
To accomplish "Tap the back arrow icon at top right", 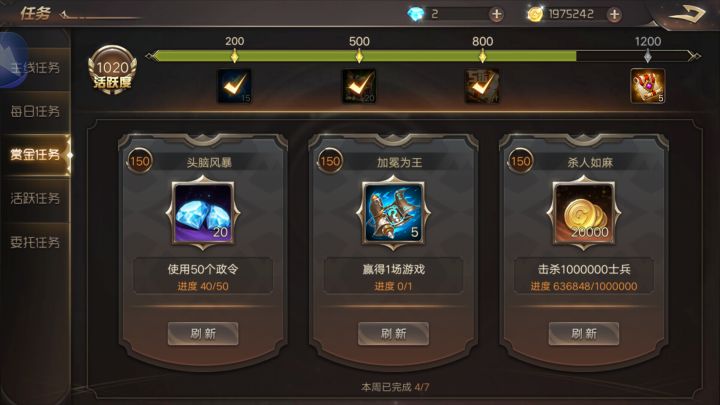I will point(687,15).
